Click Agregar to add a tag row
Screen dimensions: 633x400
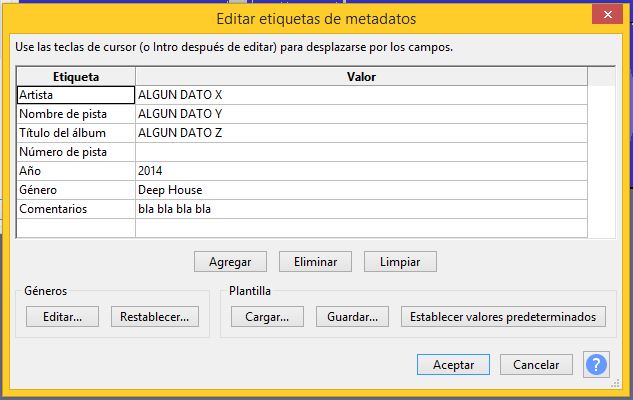click(230, 262)
